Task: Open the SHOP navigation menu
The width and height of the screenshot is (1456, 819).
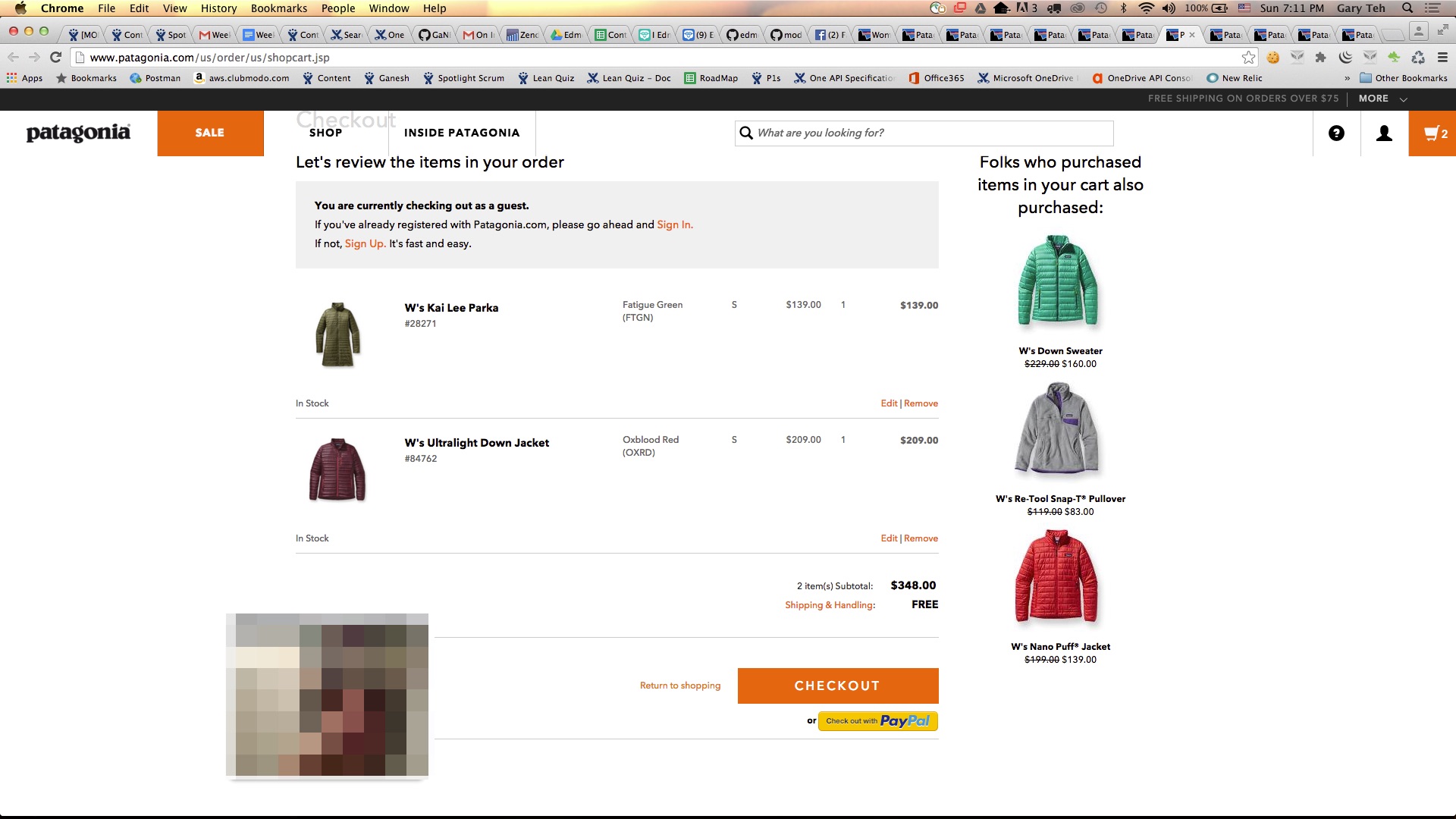Action: pos(326,133)
